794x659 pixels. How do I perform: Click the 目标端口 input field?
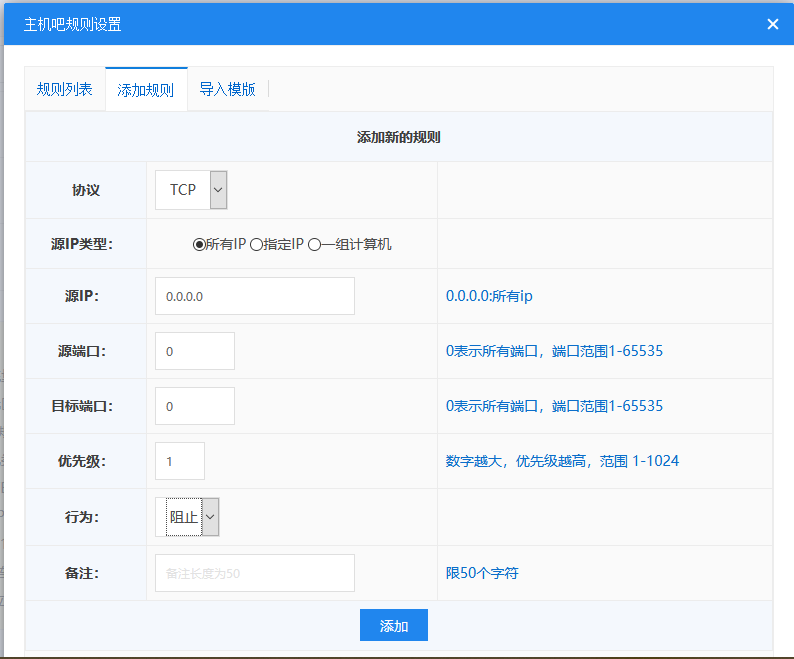(x=195, y=406)
